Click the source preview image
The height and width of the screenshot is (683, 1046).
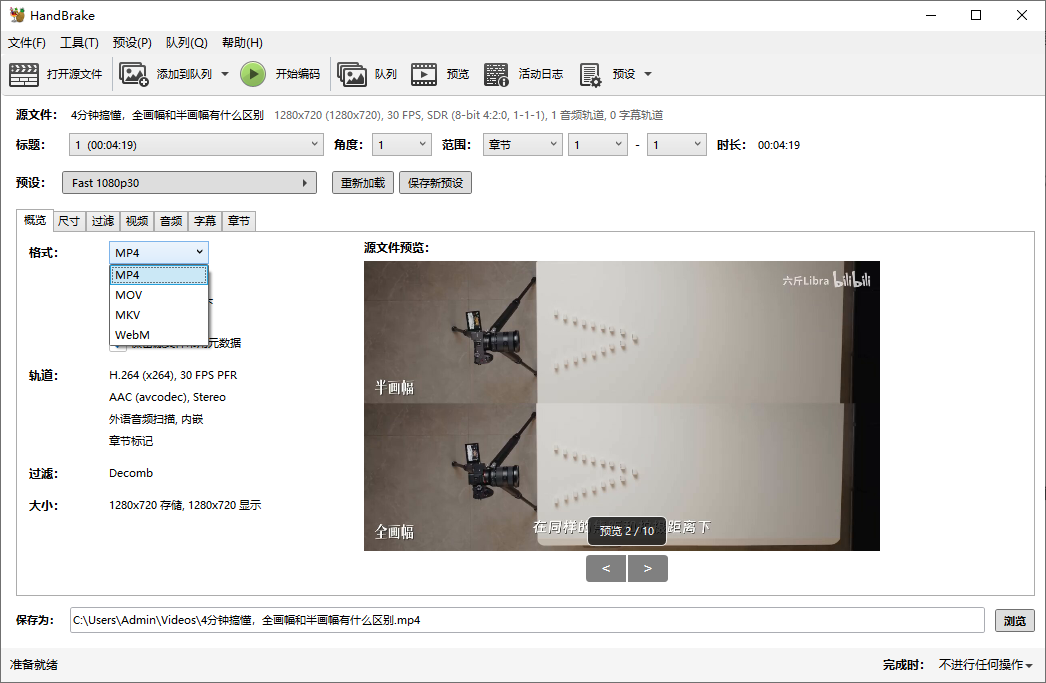click(x=622, y=406)
